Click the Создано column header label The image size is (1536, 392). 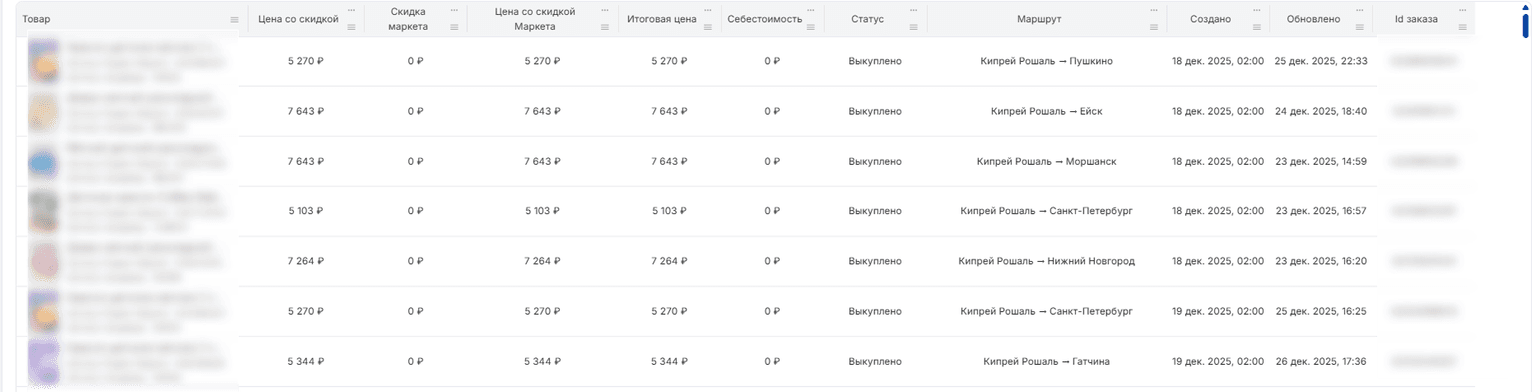[1211, 19]
